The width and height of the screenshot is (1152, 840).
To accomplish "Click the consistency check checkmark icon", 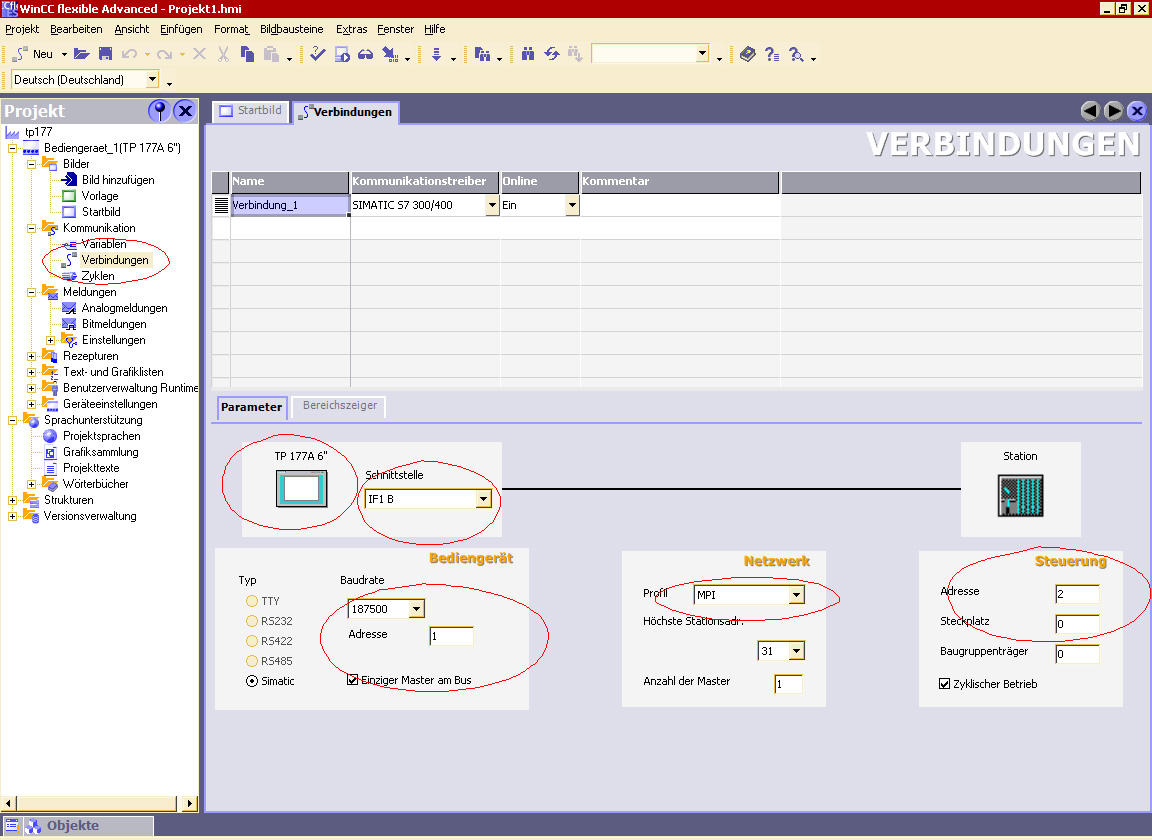I will 317,54.
